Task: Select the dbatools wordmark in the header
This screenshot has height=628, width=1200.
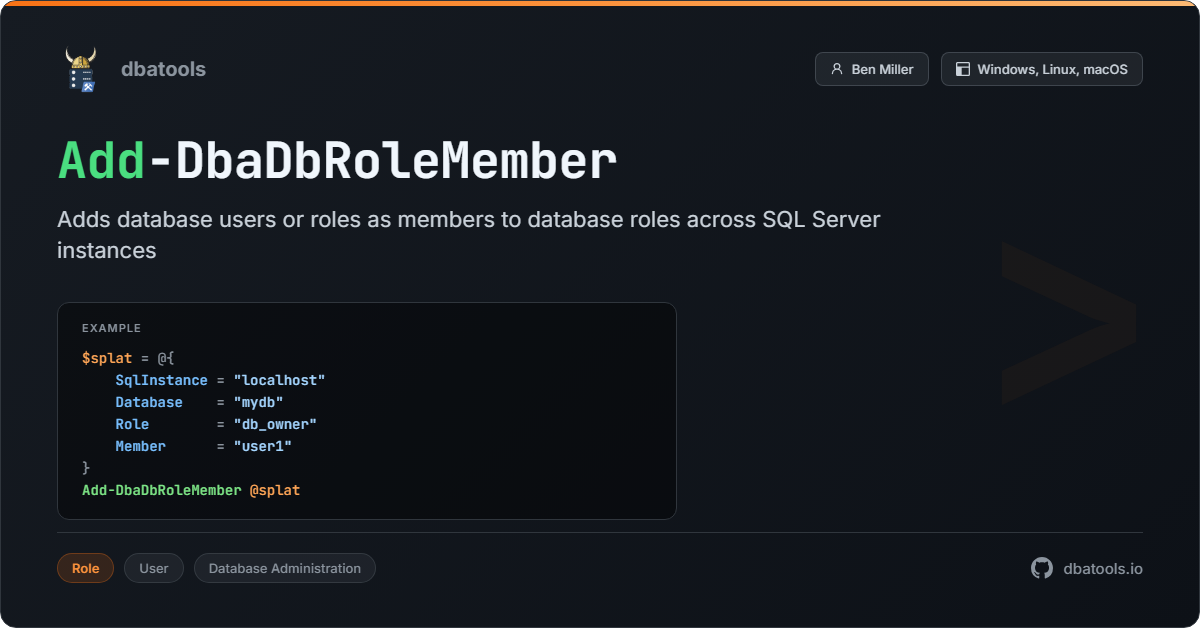Action: 163,68
